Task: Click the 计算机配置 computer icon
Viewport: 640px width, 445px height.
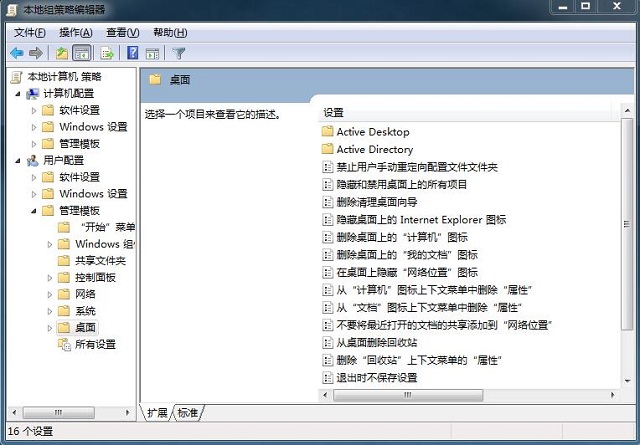Action: [32, 93]
